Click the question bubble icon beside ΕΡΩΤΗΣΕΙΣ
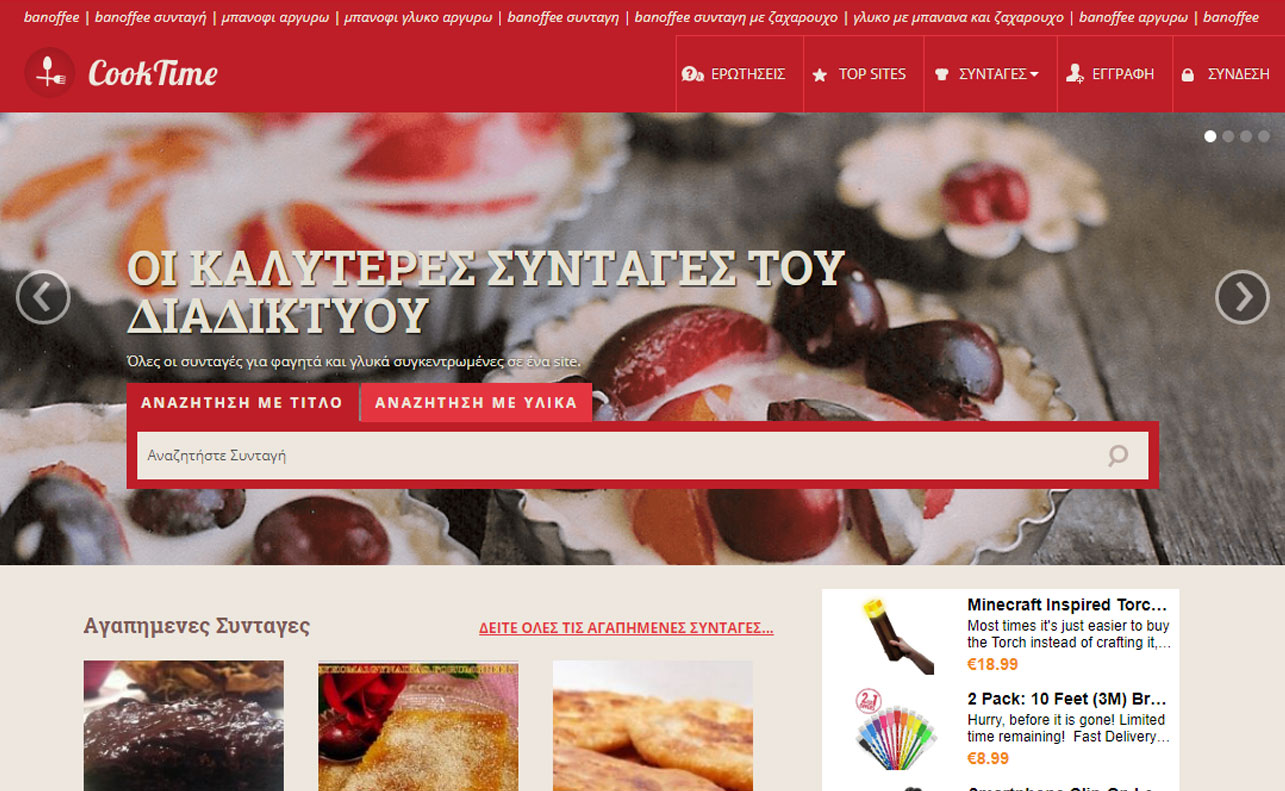Image resolution: width=1285 pixels, height=791 pixels. pos(692,74)
